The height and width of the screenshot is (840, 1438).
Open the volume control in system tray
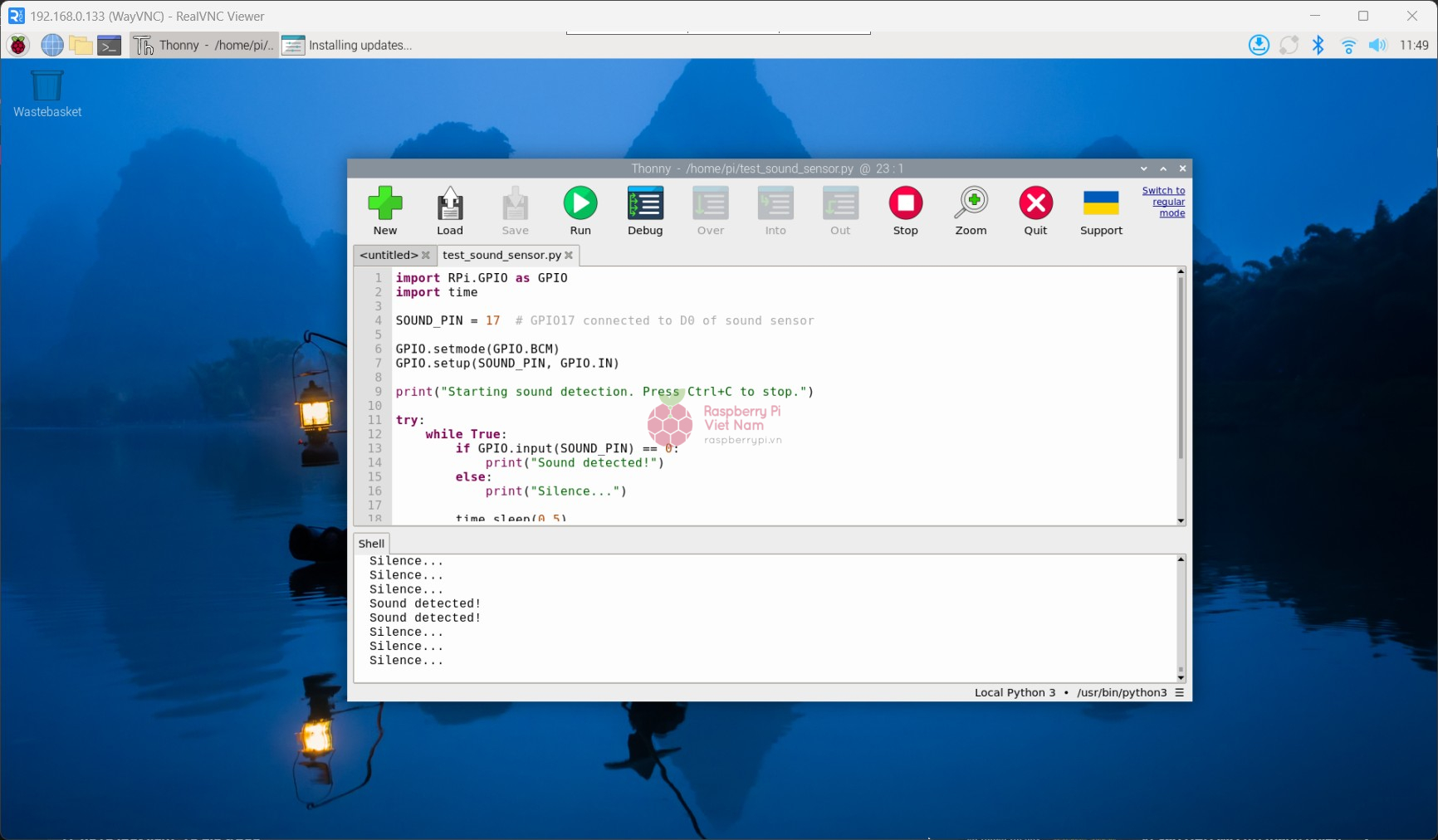click(1377, 45)
